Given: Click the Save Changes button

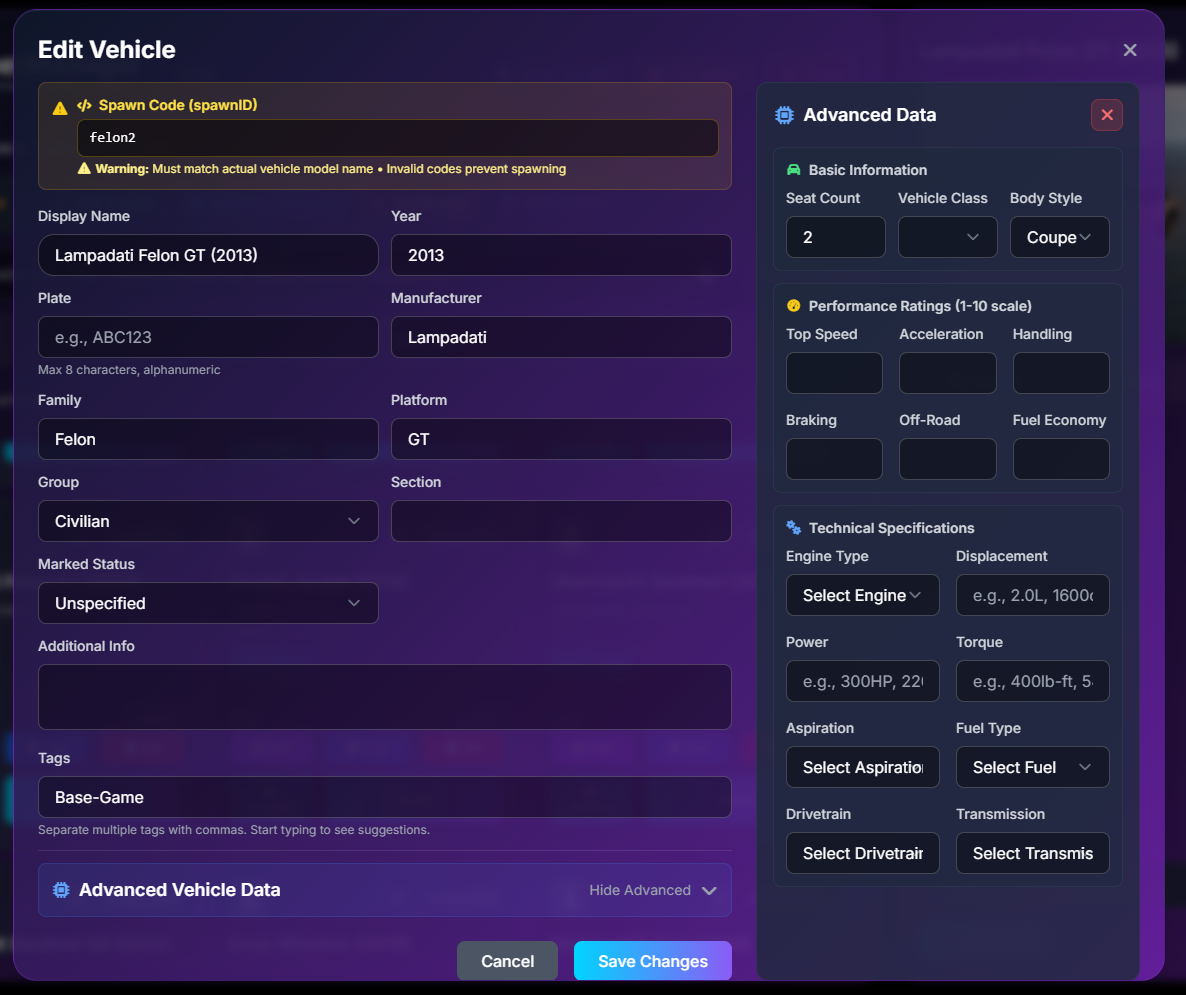Looking at the screenshot, I should coord(652,961).
